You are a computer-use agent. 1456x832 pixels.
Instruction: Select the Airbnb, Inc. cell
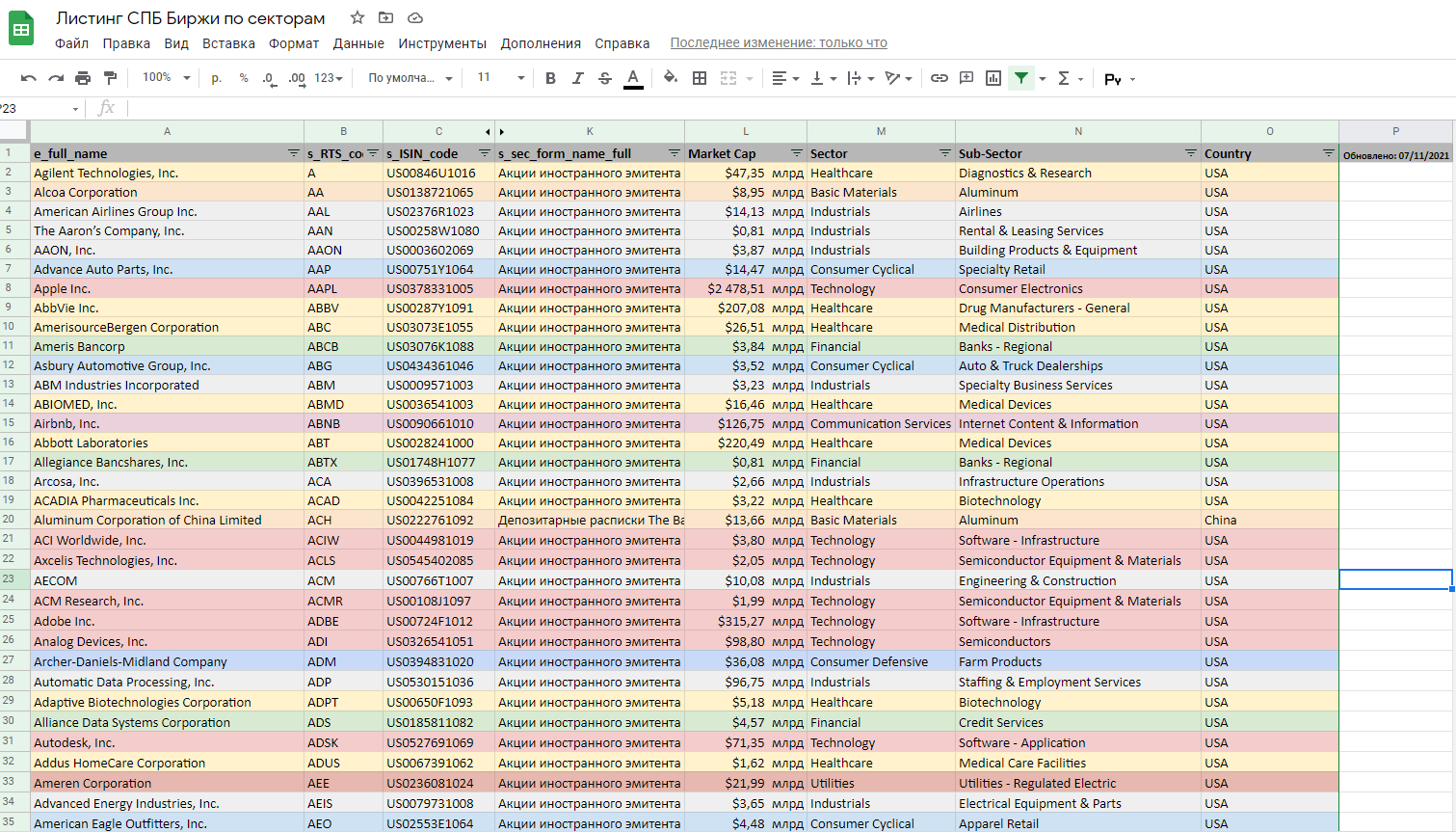(167, 423)
